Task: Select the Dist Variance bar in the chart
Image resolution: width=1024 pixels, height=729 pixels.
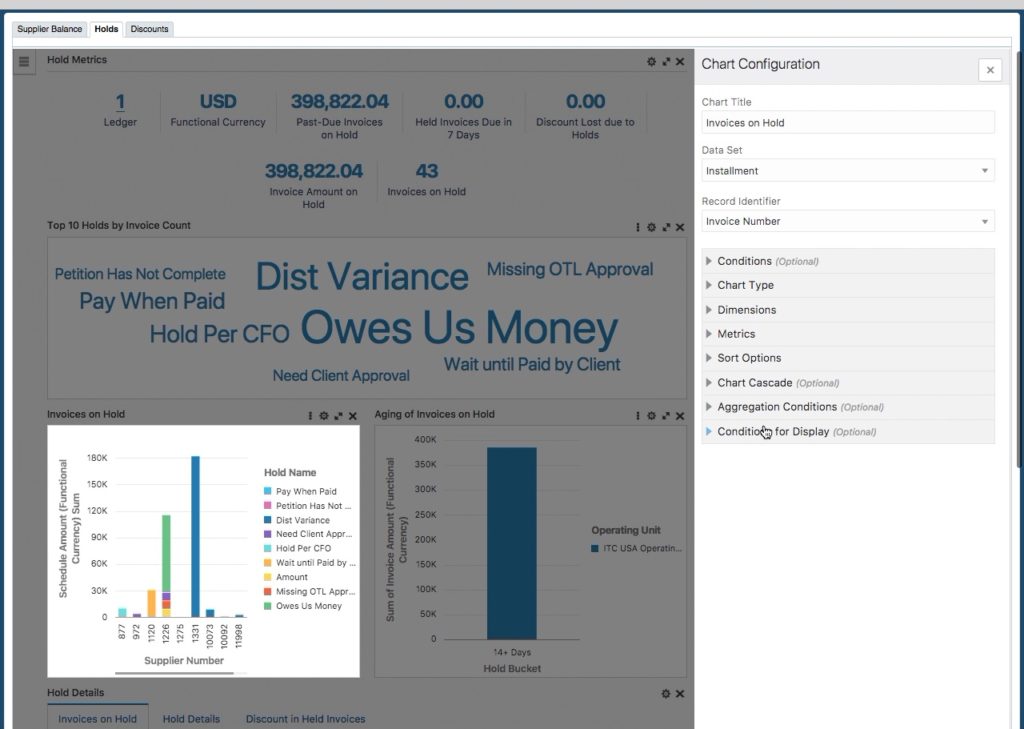Action: [x=193, y=530]
